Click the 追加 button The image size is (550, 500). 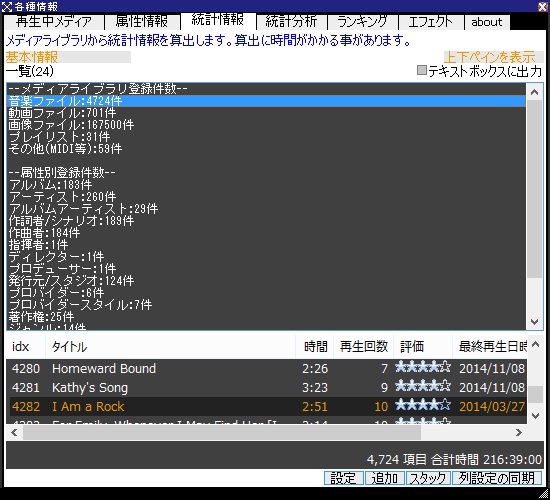385,478
